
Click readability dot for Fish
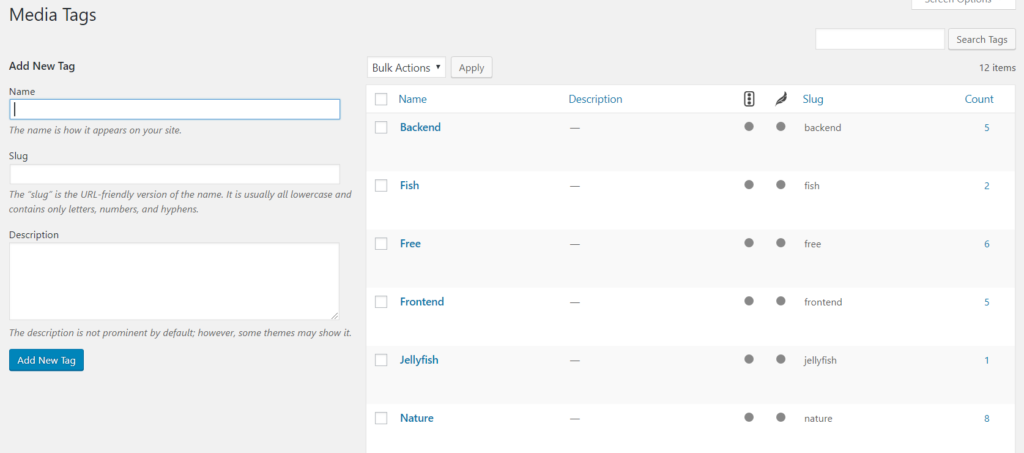coord(780,185)
